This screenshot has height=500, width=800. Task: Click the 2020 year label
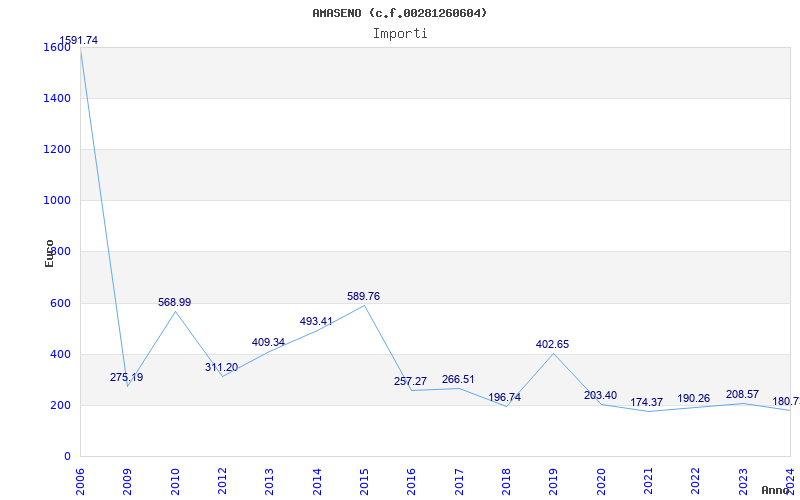point(601,482)
